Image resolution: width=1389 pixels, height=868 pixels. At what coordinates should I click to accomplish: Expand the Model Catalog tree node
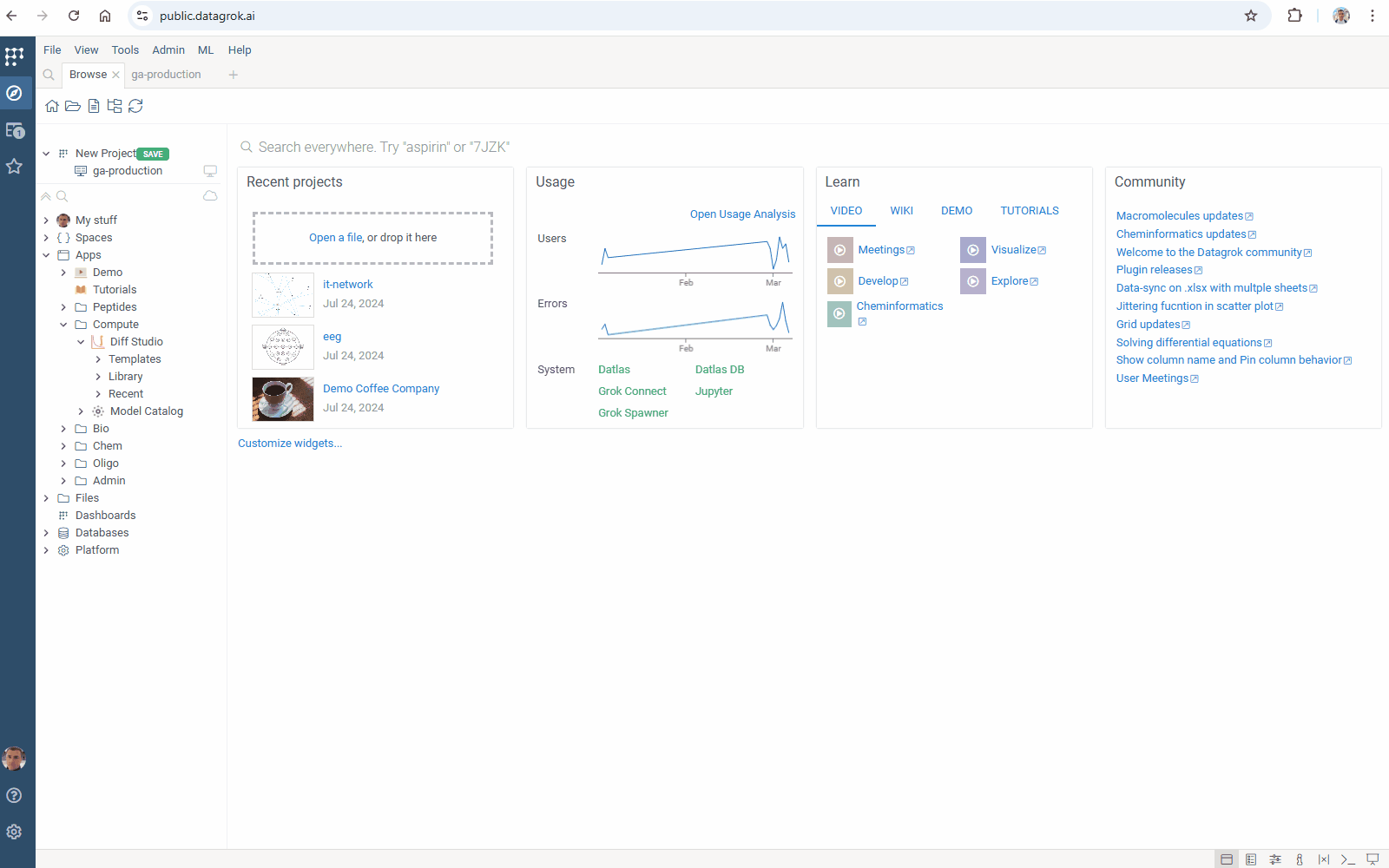[x=81, y=411]
